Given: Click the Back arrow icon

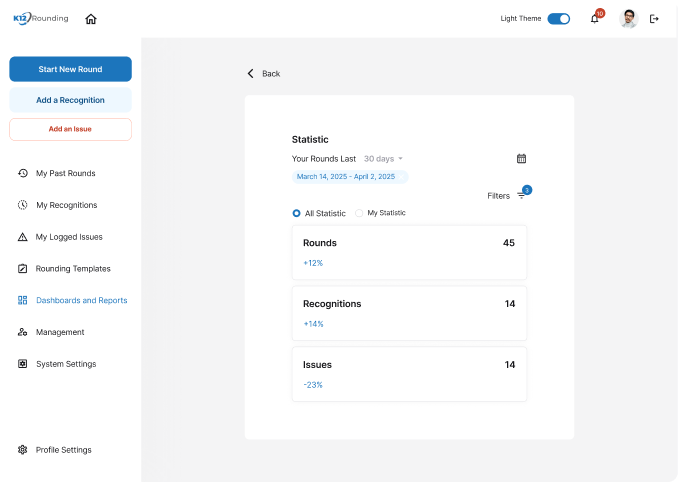Looking at the screenshot, I should 251,74.
